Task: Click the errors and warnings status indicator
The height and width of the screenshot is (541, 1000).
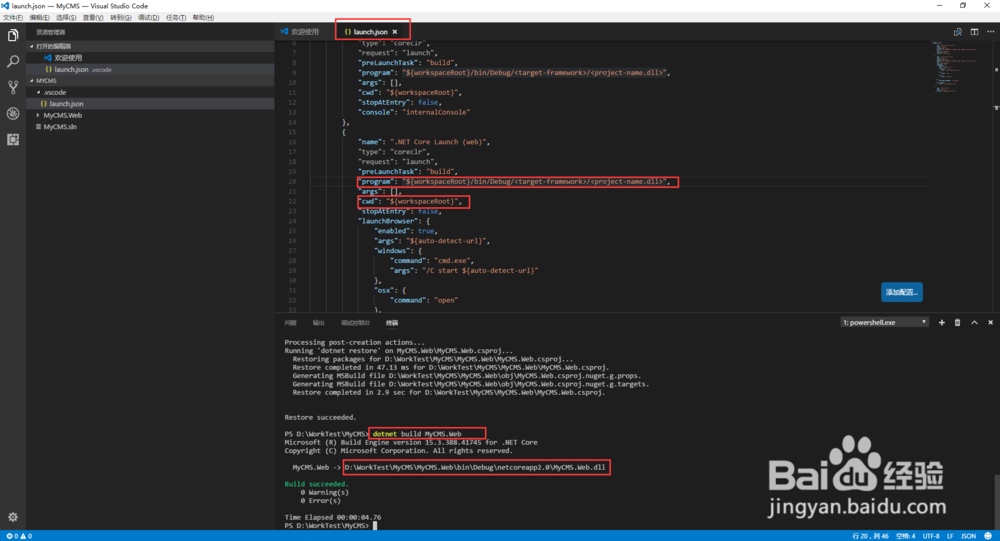Action: coord(19,536)
